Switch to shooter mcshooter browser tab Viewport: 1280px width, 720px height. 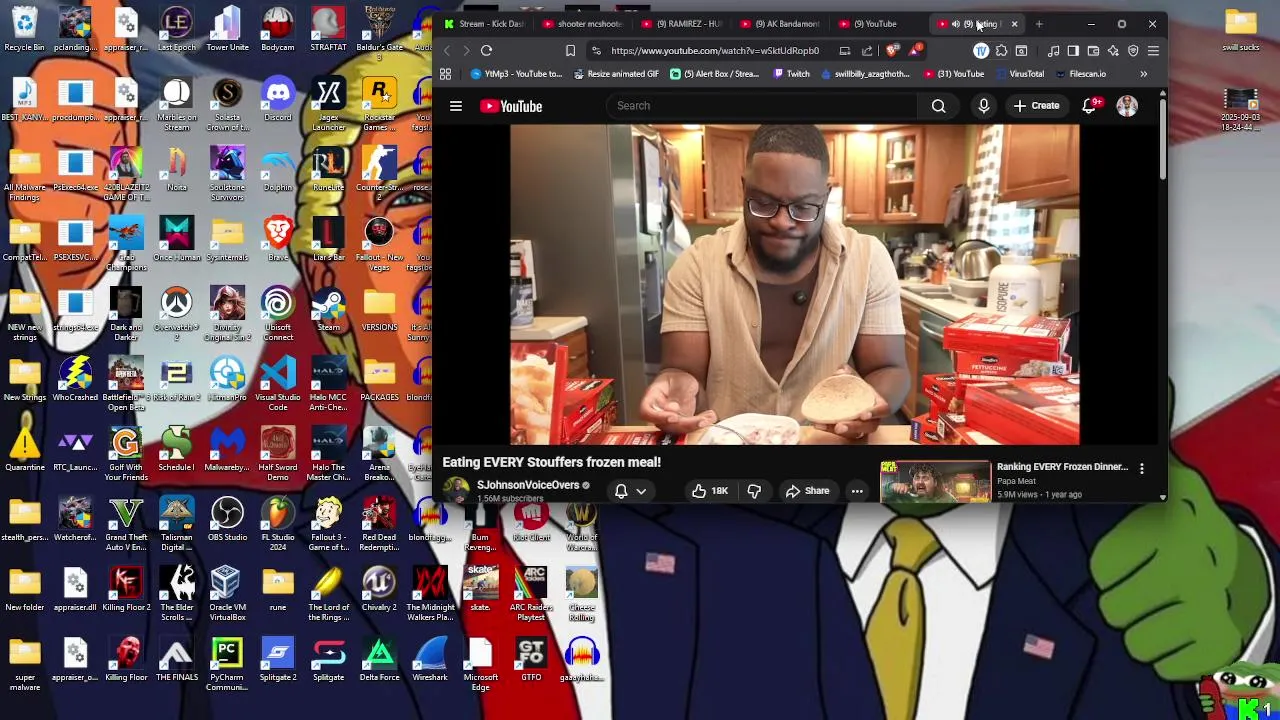[x=583, y=24]
